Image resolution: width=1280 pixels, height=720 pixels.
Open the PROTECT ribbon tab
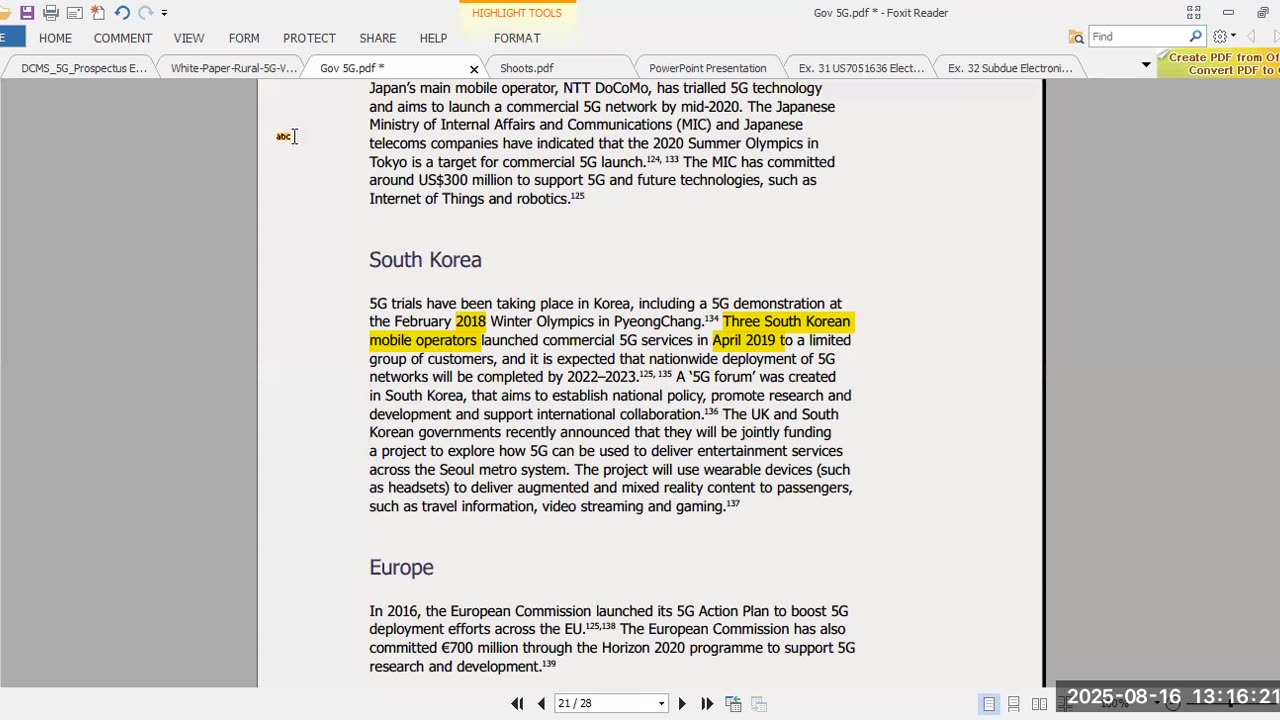click(x=309, y=38)
